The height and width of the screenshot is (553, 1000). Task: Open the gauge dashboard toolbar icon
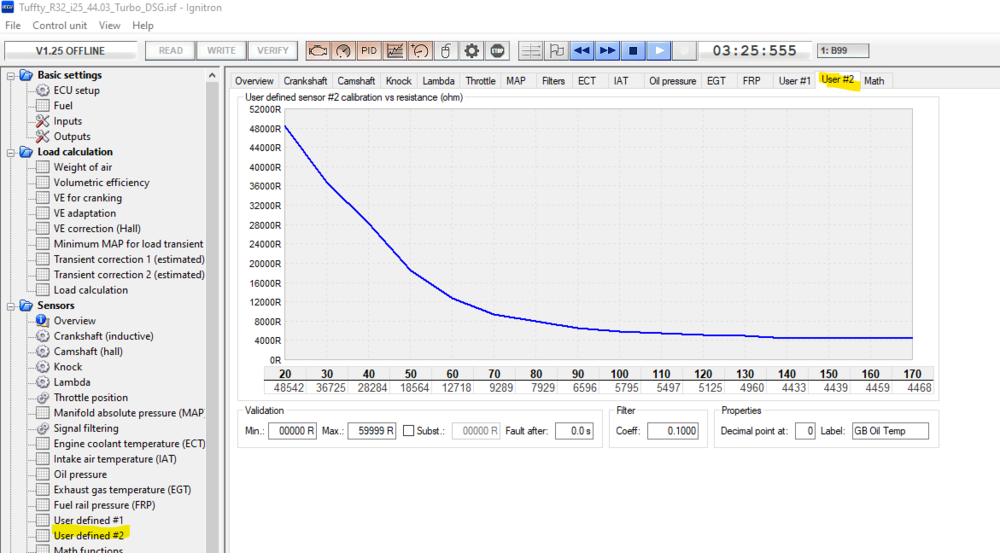(343, 50)
